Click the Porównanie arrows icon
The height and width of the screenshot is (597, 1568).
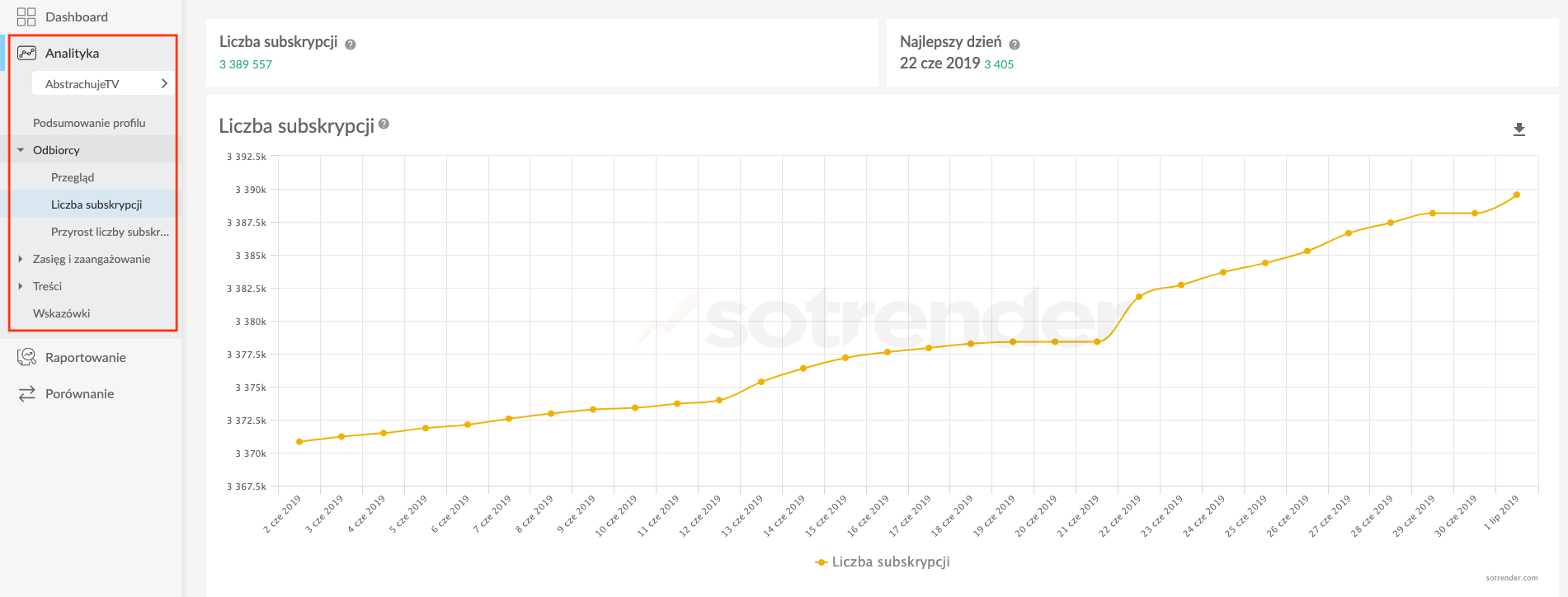pyautogui.click(x=26, y=393)
